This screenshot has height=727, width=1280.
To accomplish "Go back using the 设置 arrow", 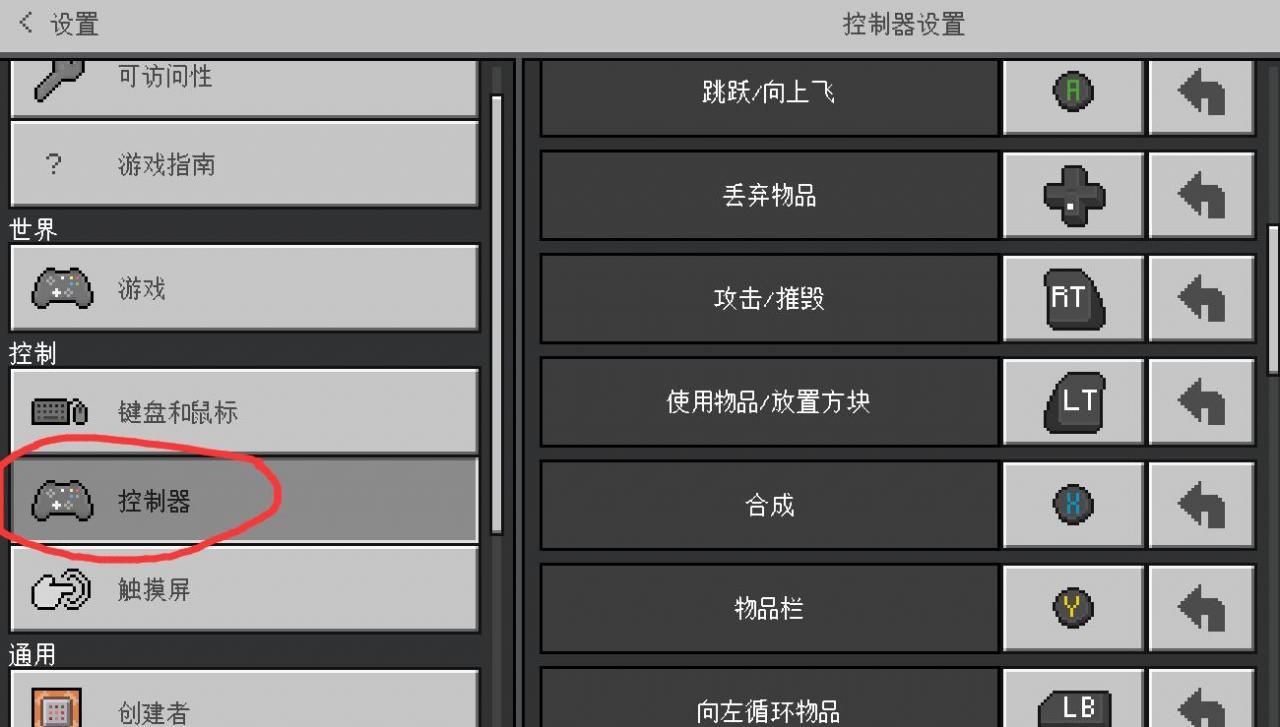I will (x=58, y=24).
